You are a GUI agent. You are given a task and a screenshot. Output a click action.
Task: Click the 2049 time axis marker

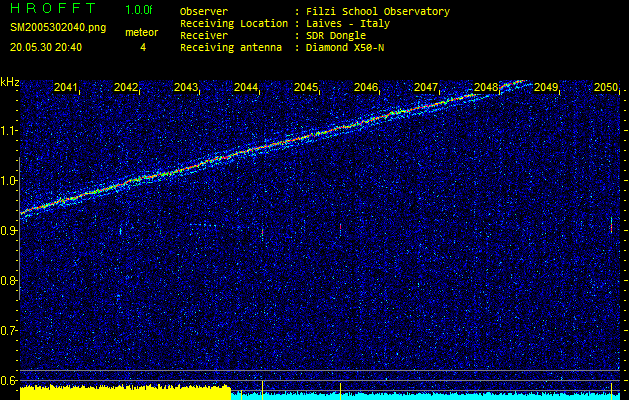(x=546, y=87)
